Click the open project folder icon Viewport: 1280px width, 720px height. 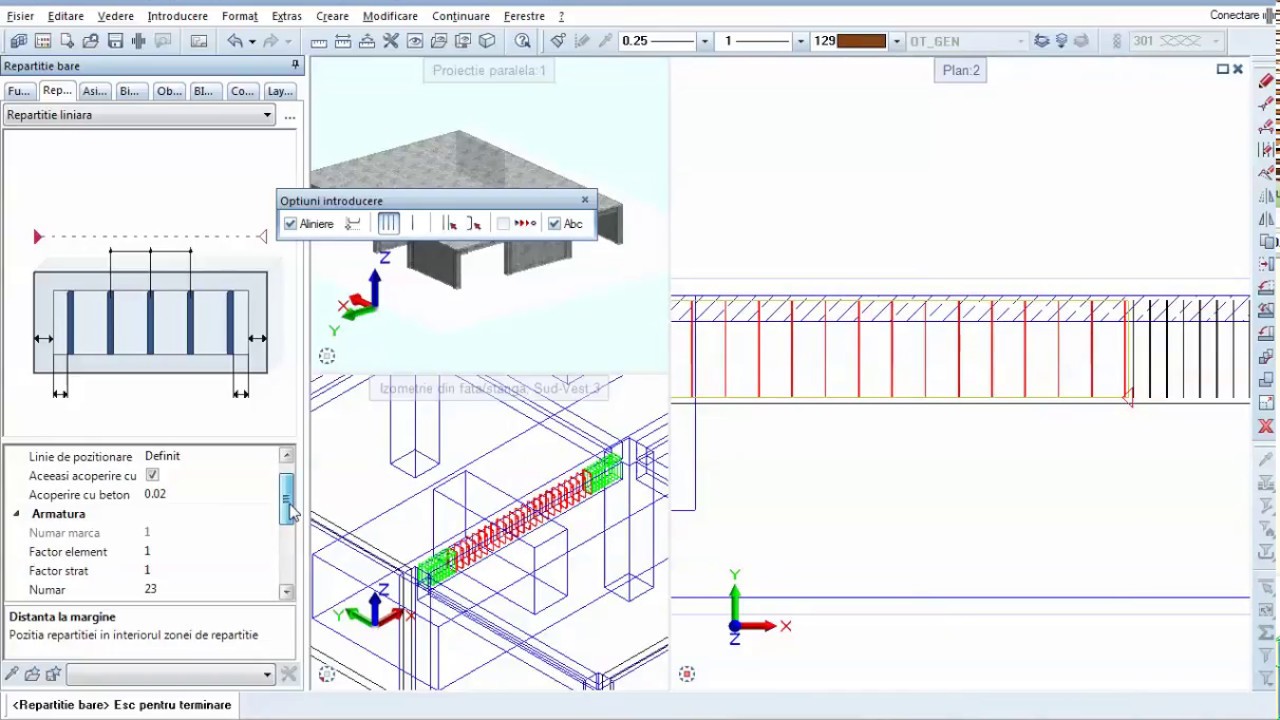pos(91,41)
